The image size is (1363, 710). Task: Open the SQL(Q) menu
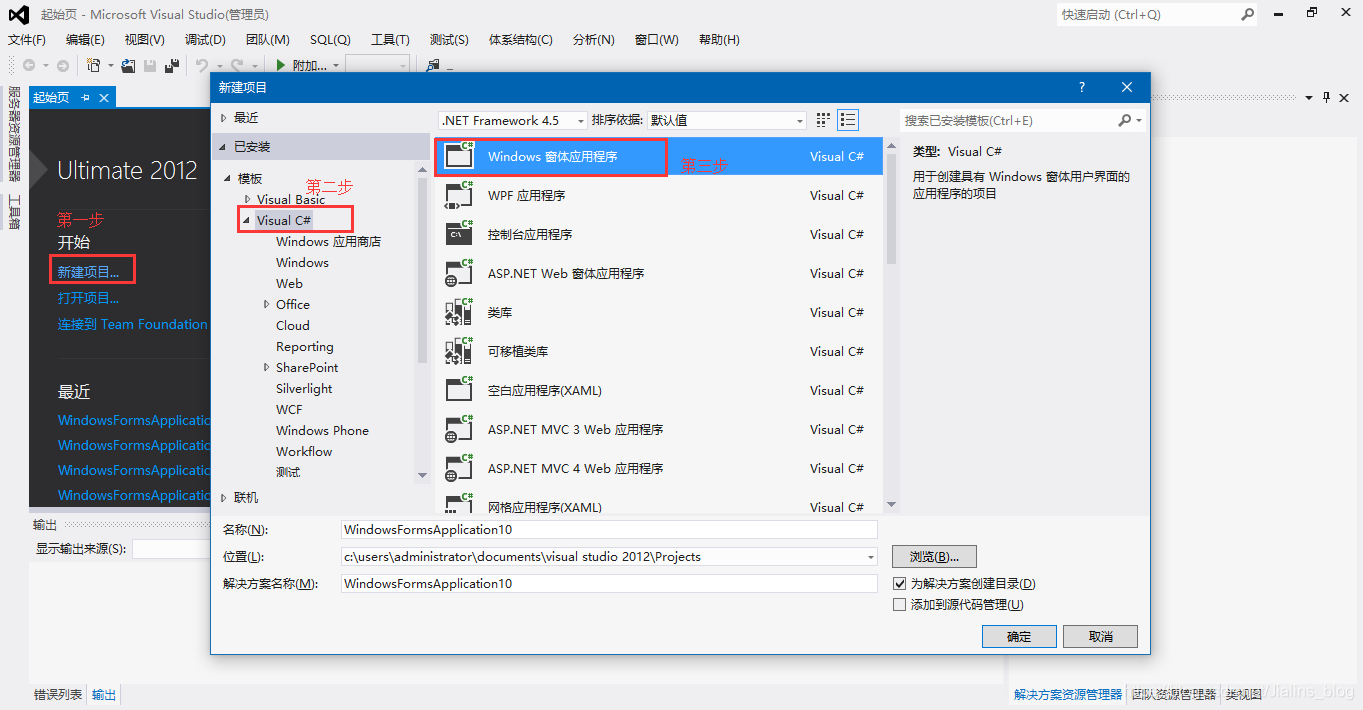(330, 40)
